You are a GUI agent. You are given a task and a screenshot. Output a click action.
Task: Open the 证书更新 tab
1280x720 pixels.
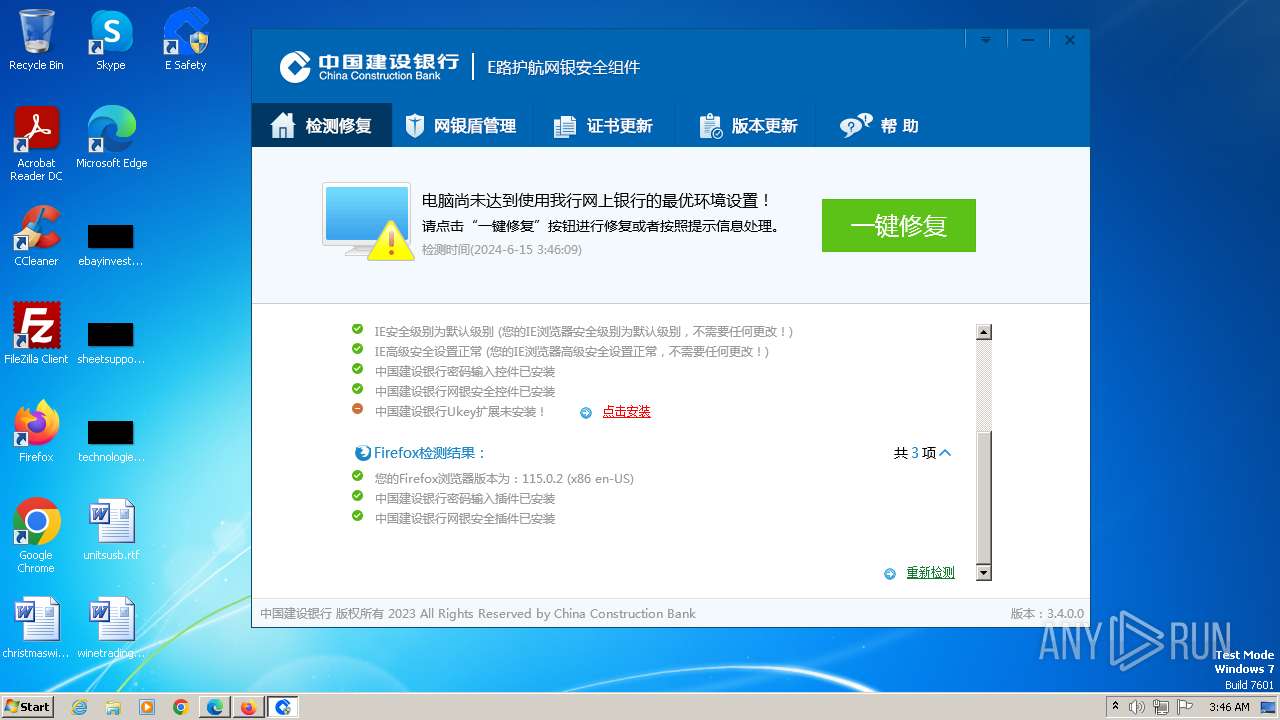[x=603, y=126]
